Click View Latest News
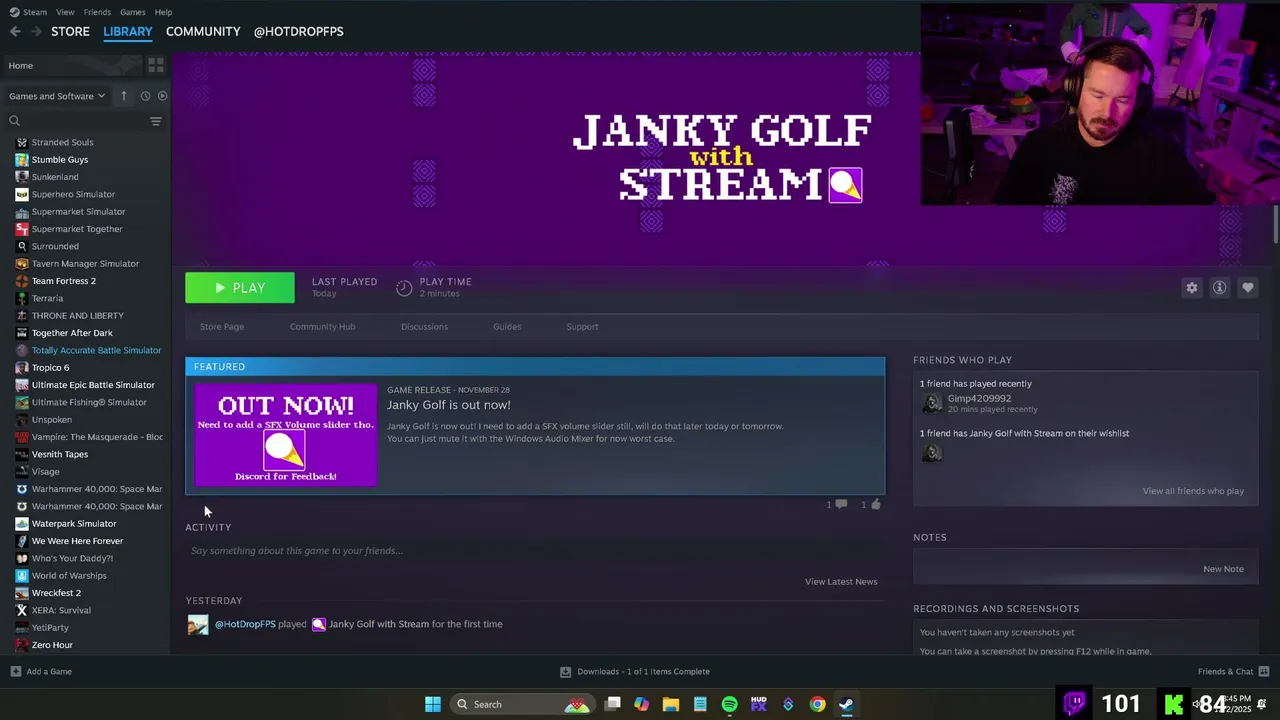This screenshot has width=1280, height=720. click(x=841, y=582)
